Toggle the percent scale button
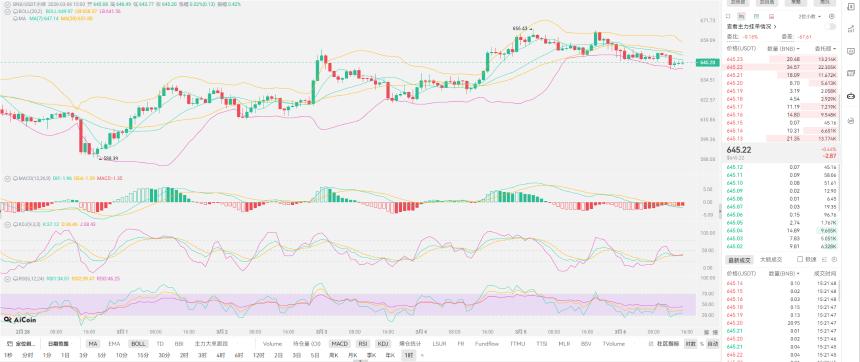The width and height of the screenshot is (860, 362). point(701,344)
